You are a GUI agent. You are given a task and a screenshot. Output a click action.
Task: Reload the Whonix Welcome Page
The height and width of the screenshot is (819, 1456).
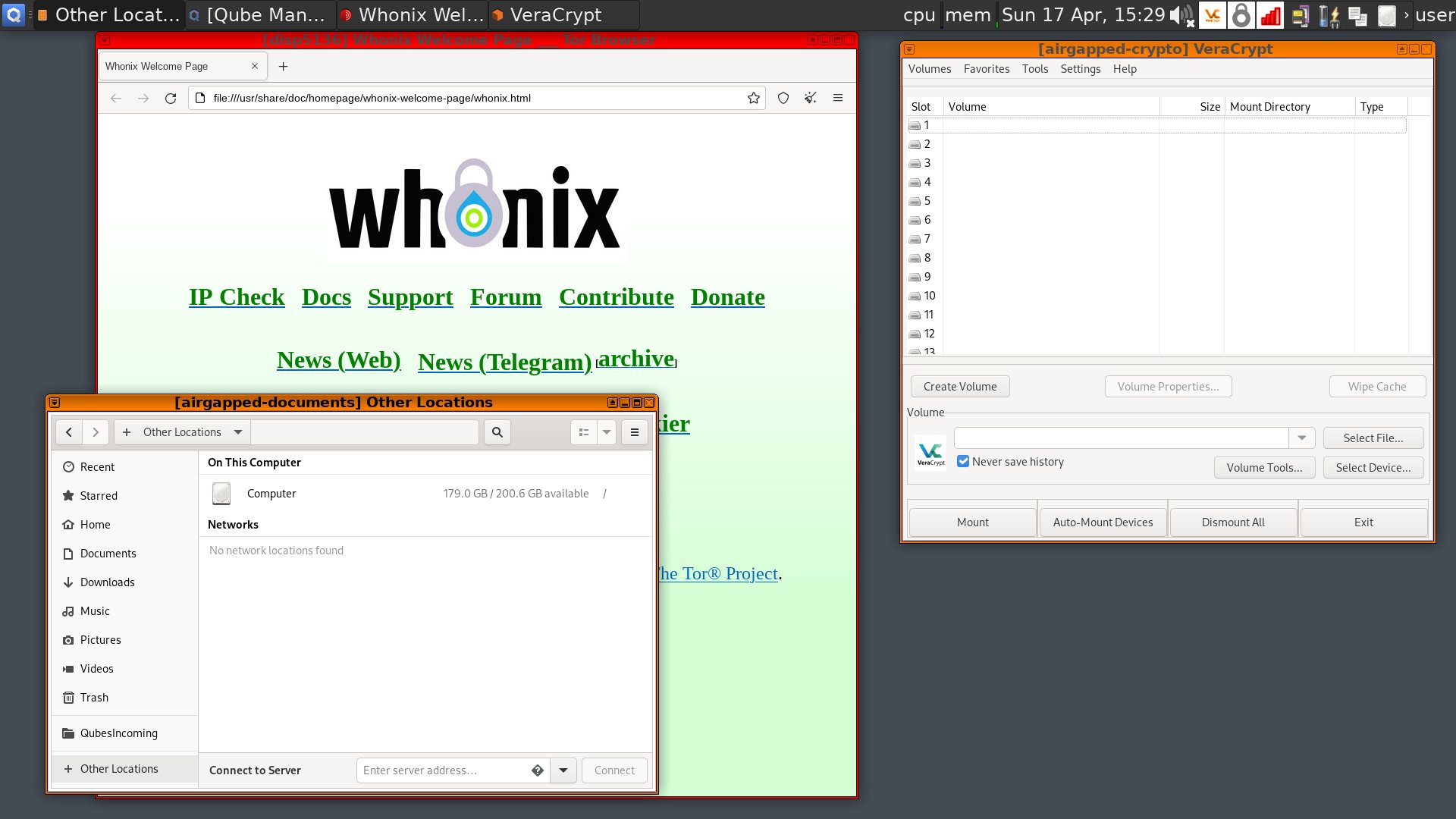[171, 98]
